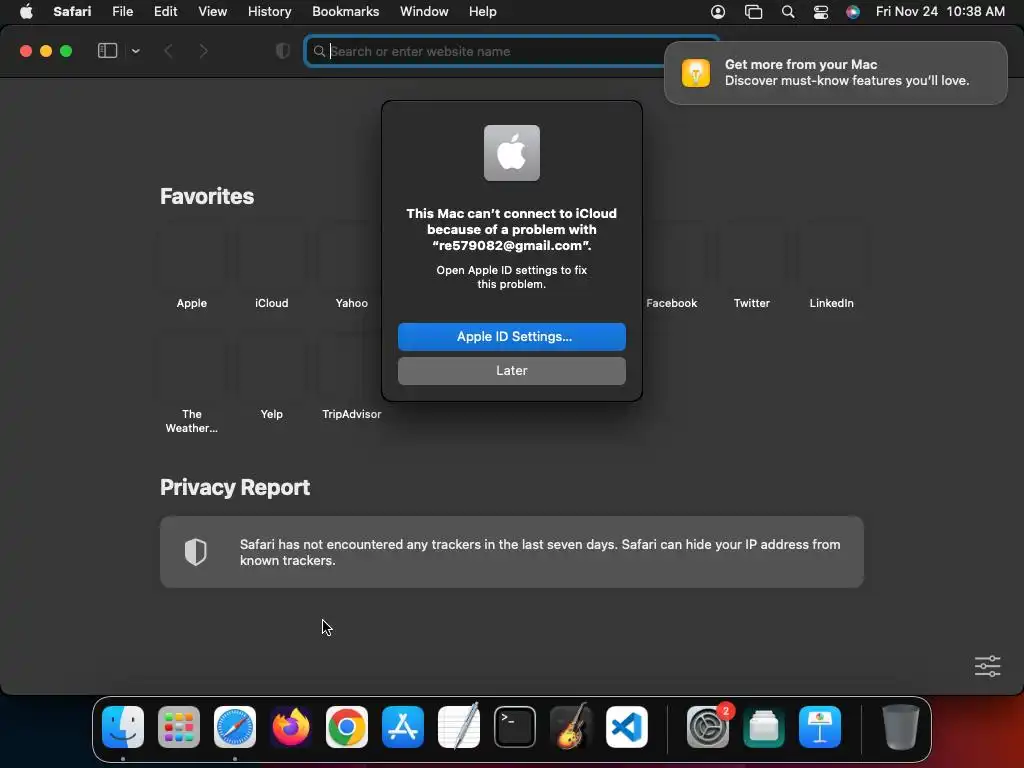Open the Window menu
1024x768 pixels.
(424, 12)
